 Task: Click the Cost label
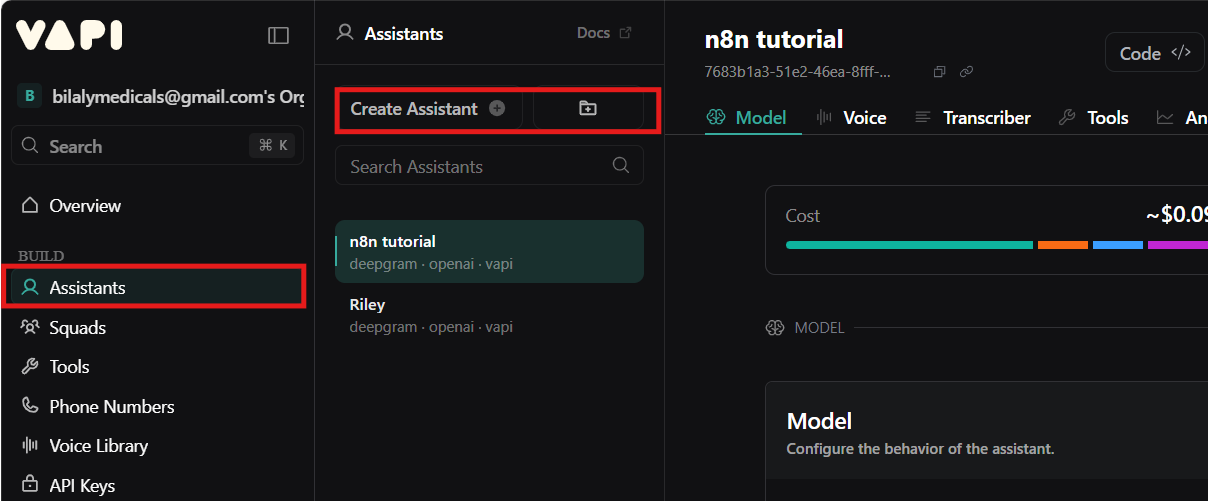tap(803, 216)
